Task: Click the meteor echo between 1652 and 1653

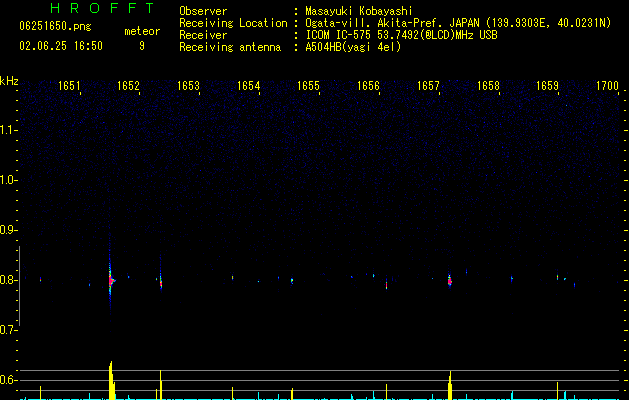Action: [x=160, y=282]
